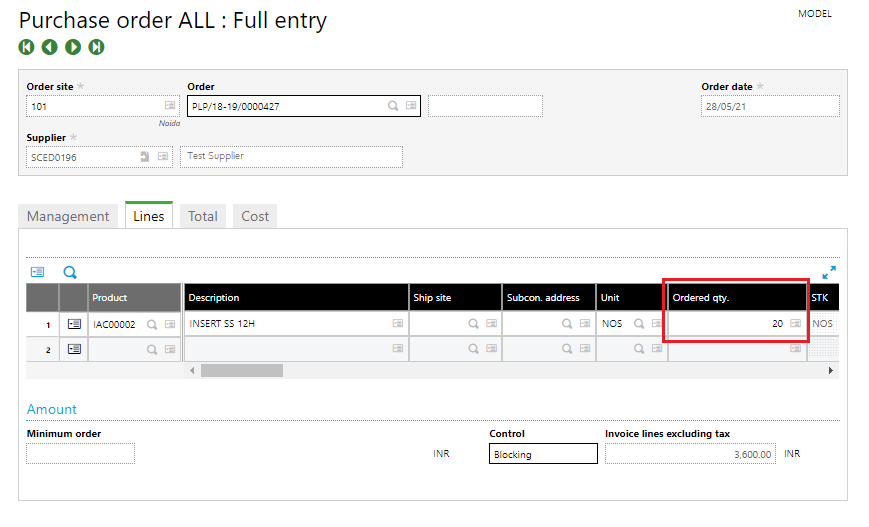869x527 pixels.
Task: Click the Test Supplier name field
Action: coord(292,156)
